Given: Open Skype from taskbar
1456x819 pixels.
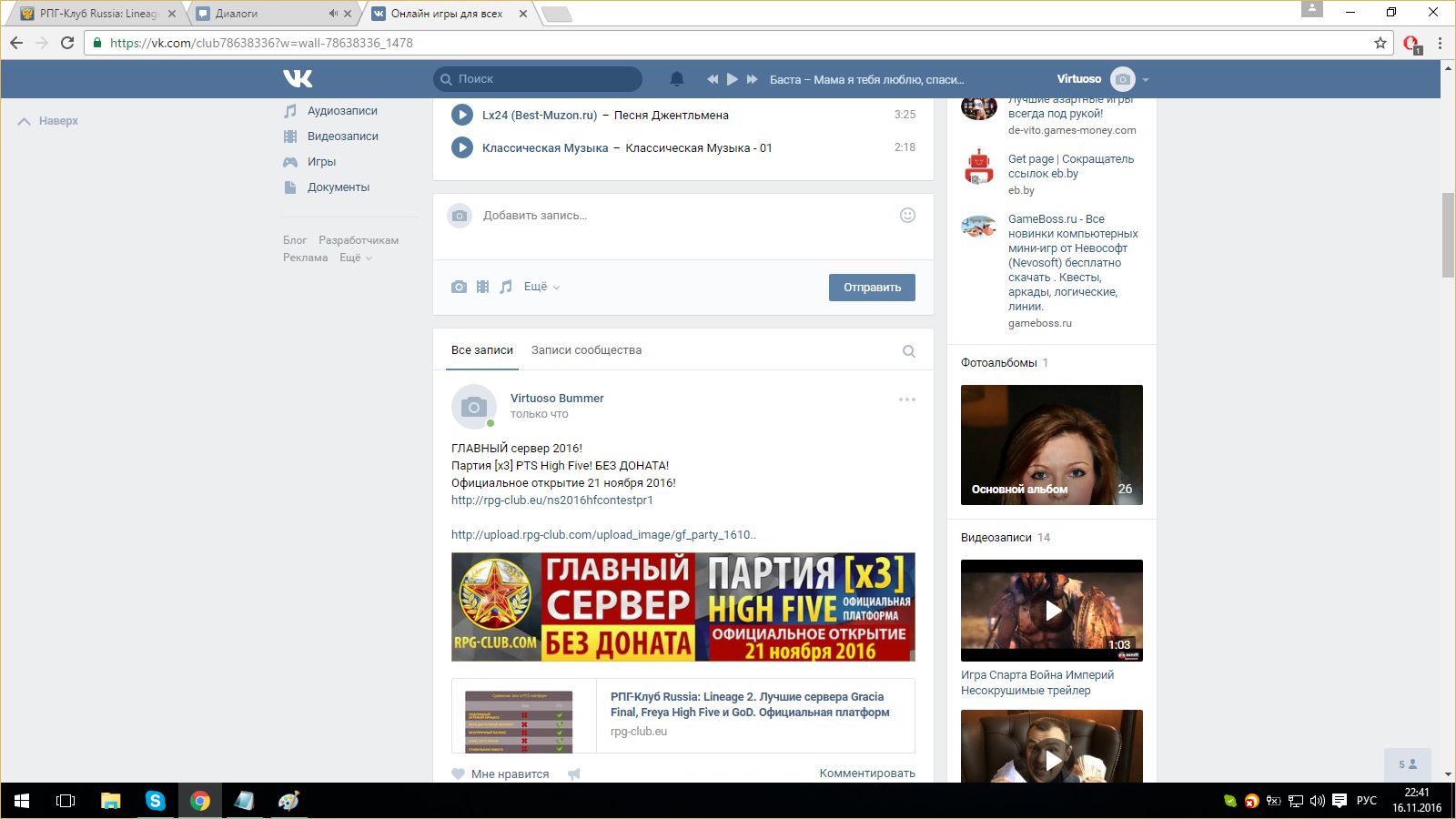Looking at the screenshot, I should (156, 801).
